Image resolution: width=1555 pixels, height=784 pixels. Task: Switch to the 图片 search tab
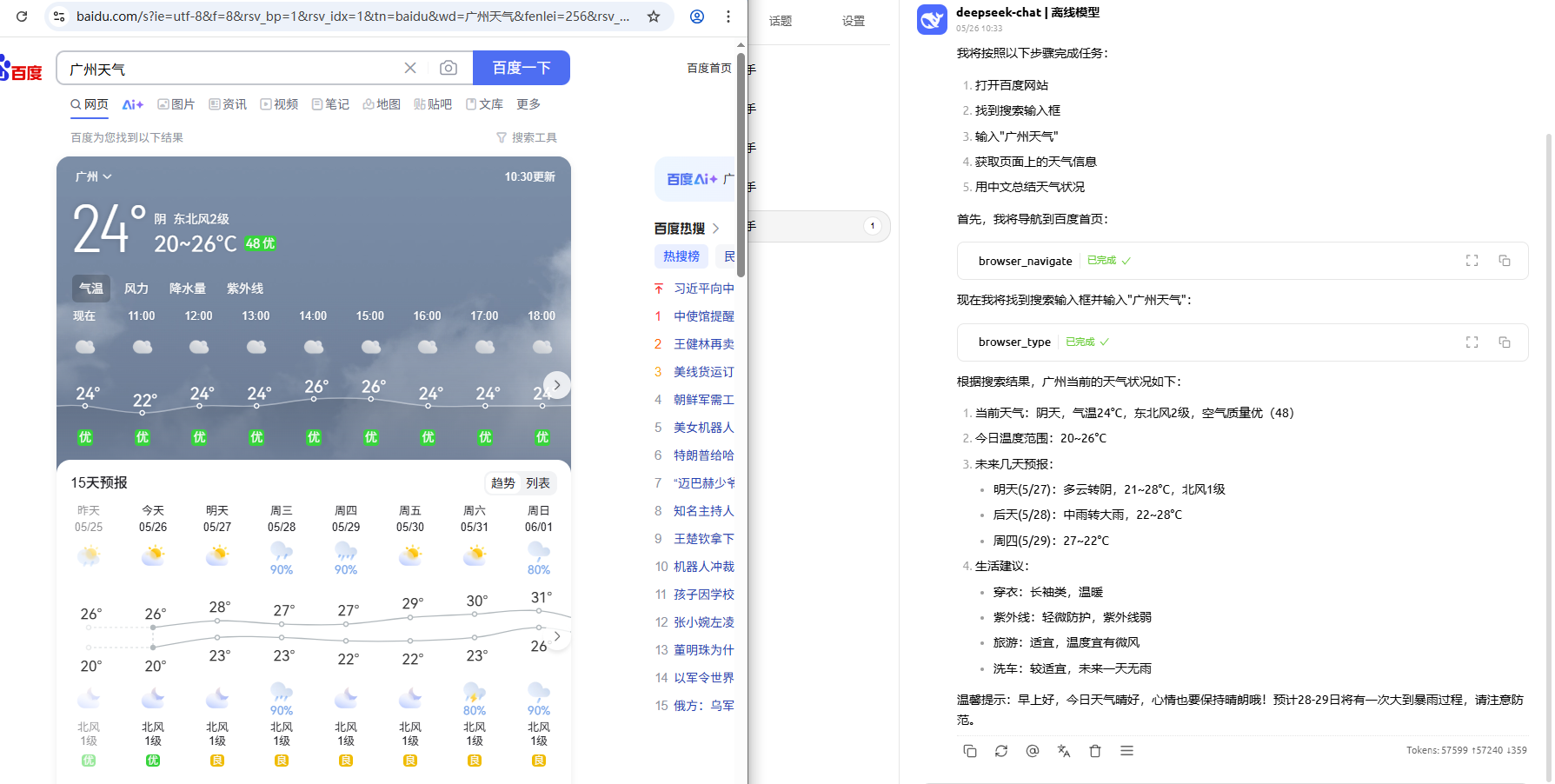point(176,104)
